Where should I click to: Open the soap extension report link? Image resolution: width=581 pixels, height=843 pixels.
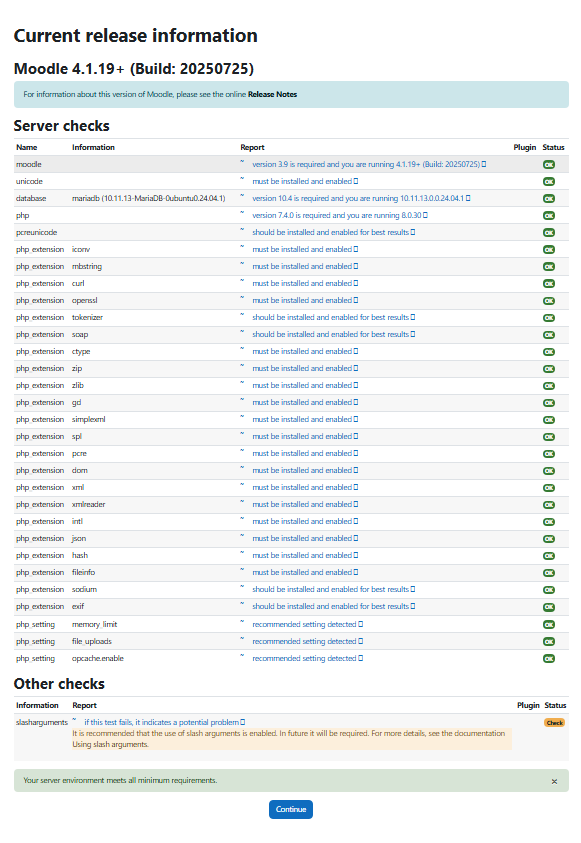coord(333,335)
